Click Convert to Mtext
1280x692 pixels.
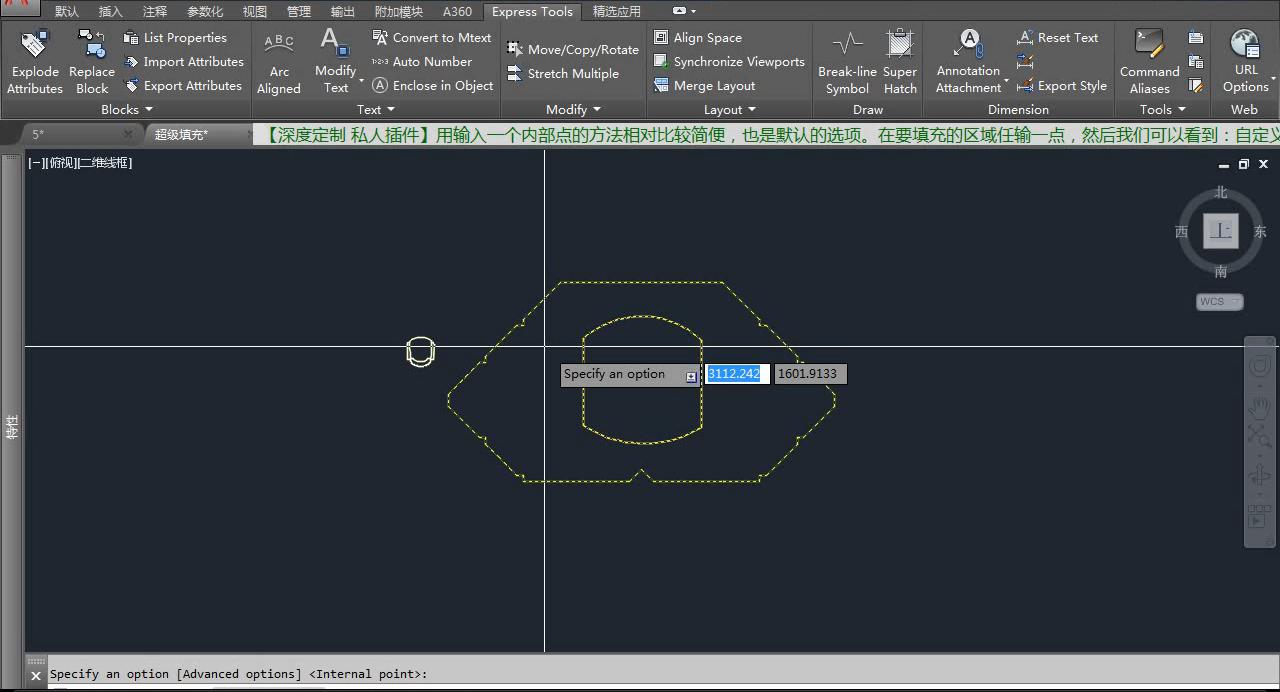432,38
